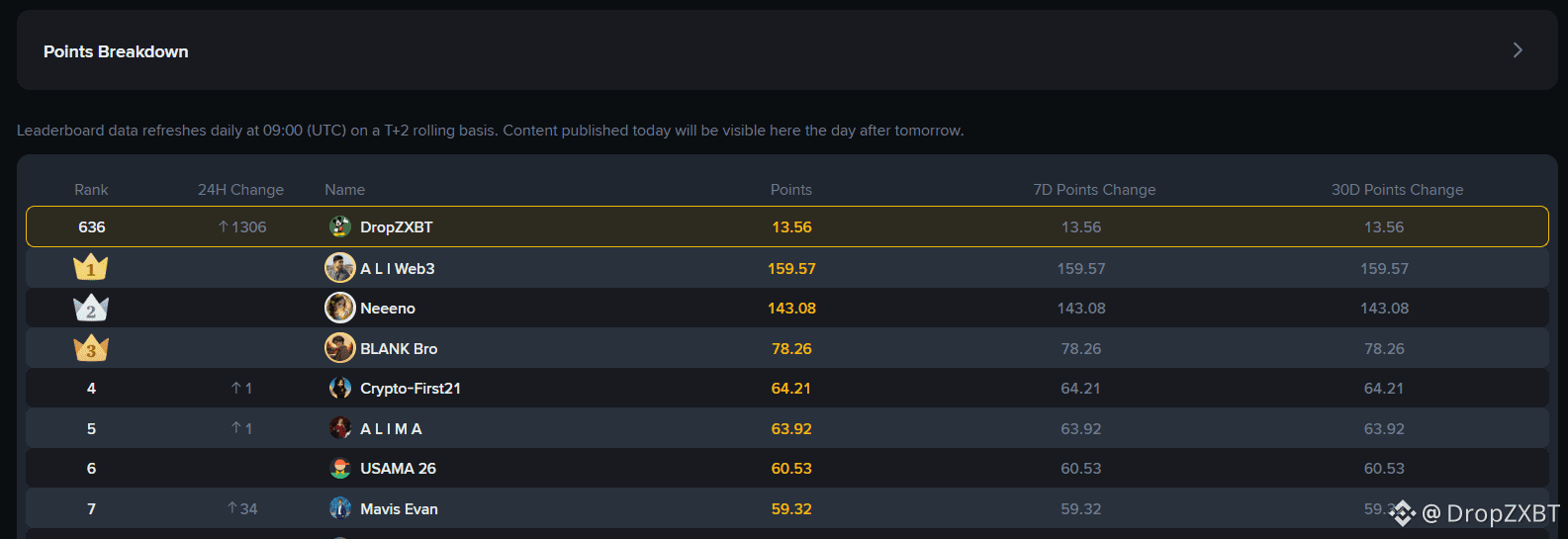Click the bronze rank 3 crown
The image size is (1568, 539).
click(x=91, y=348)
